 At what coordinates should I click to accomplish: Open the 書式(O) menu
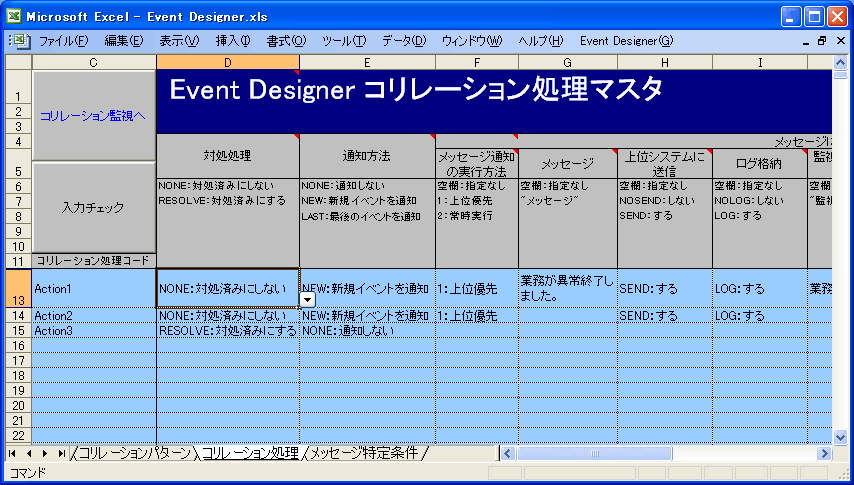(x=286, y=41)
